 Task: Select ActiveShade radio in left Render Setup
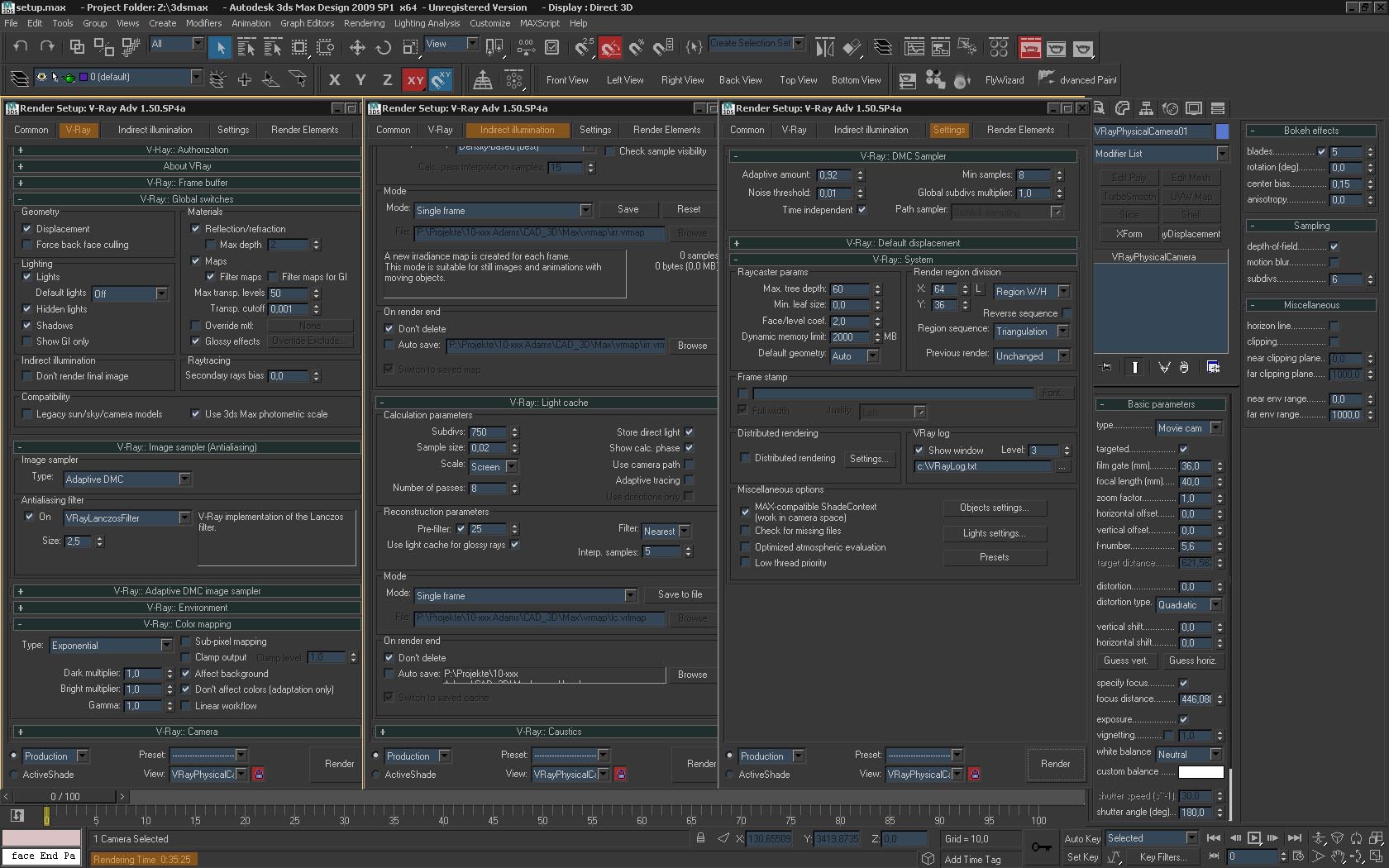(x=14, y=775)
